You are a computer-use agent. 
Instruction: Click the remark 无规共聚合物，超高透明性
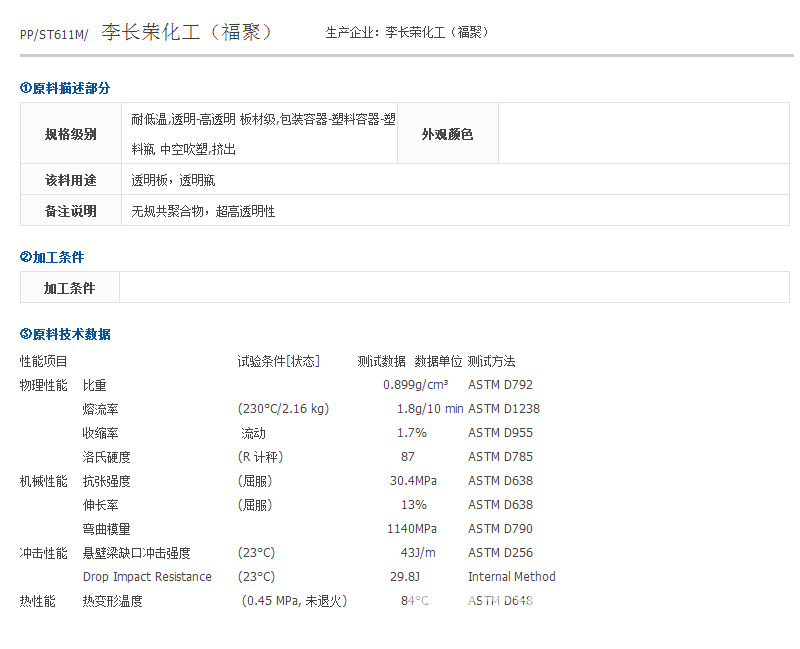[x=203, y=211]
